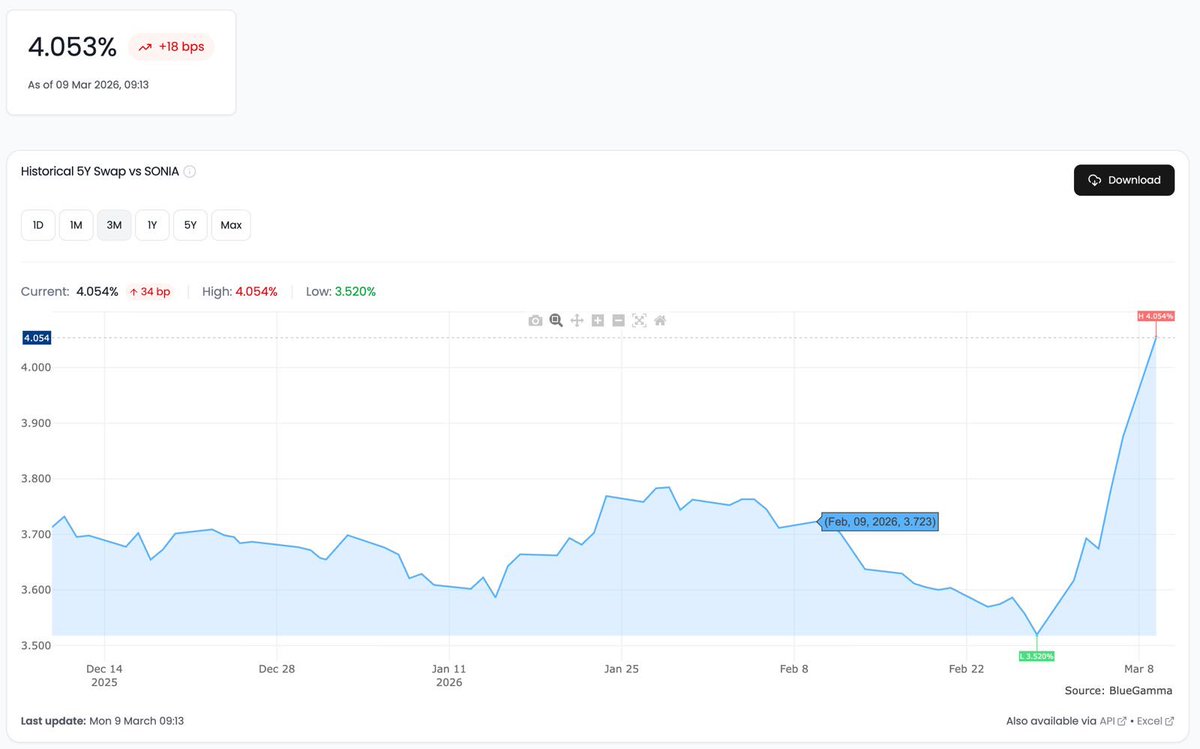The height and width of the screenshot is (749, 1200).
Task: Click the Download button
Action: coord(1124,180)
